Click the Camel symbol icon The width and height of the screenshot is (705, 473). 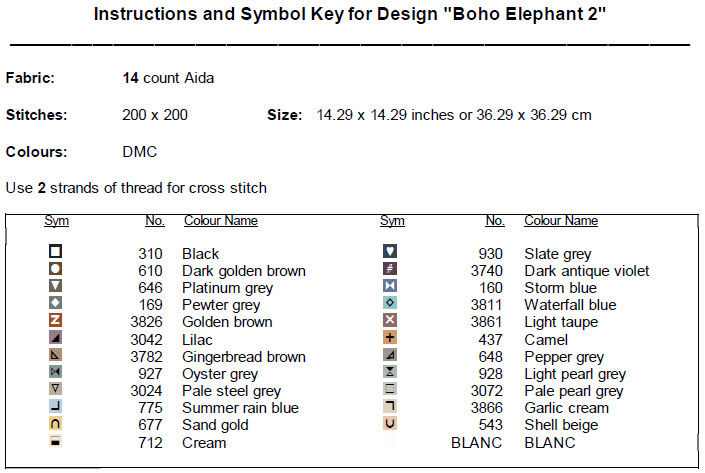tap(390, 338)
